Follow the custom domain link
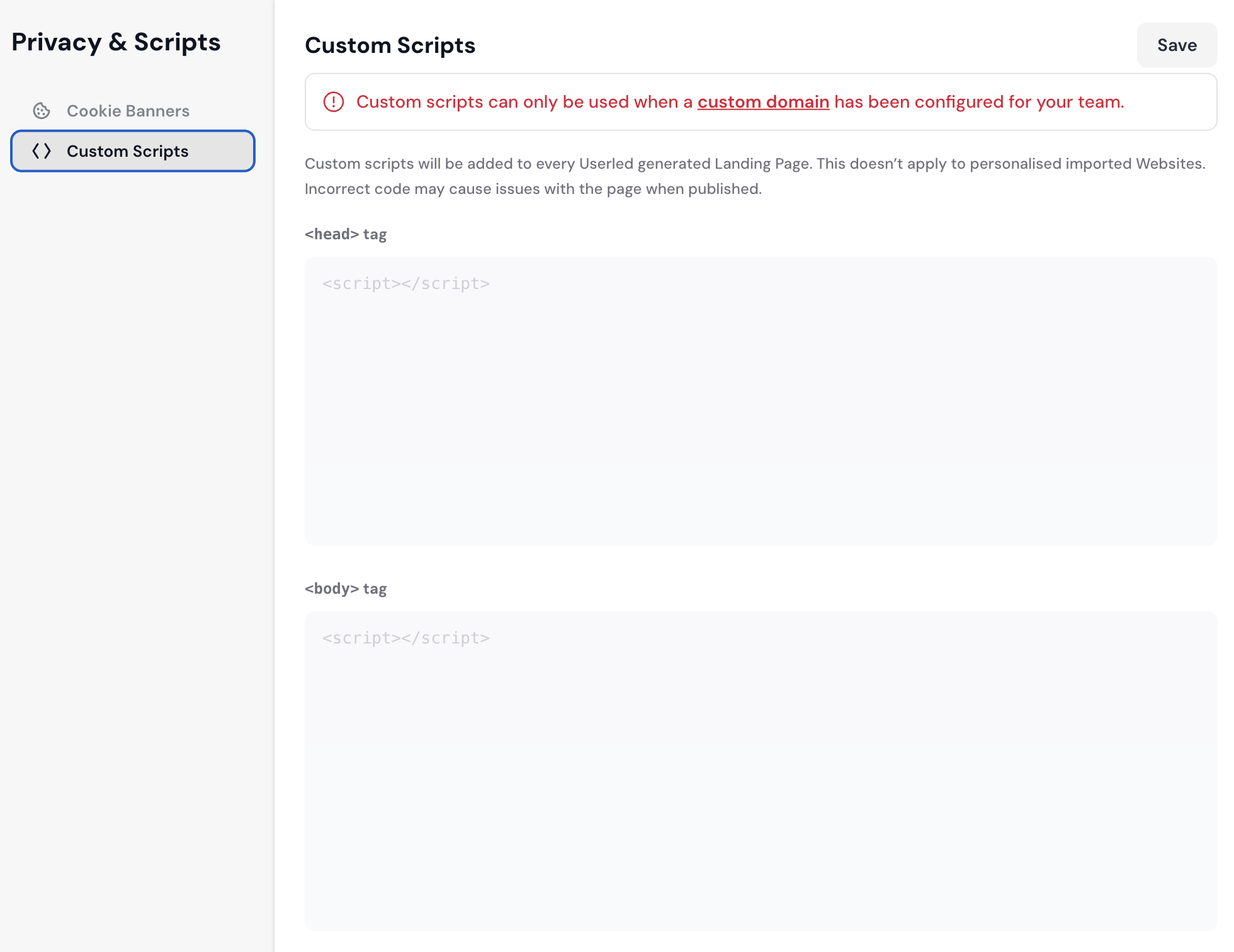Screen dimensions: 1234x952 (x=763, y=102)
